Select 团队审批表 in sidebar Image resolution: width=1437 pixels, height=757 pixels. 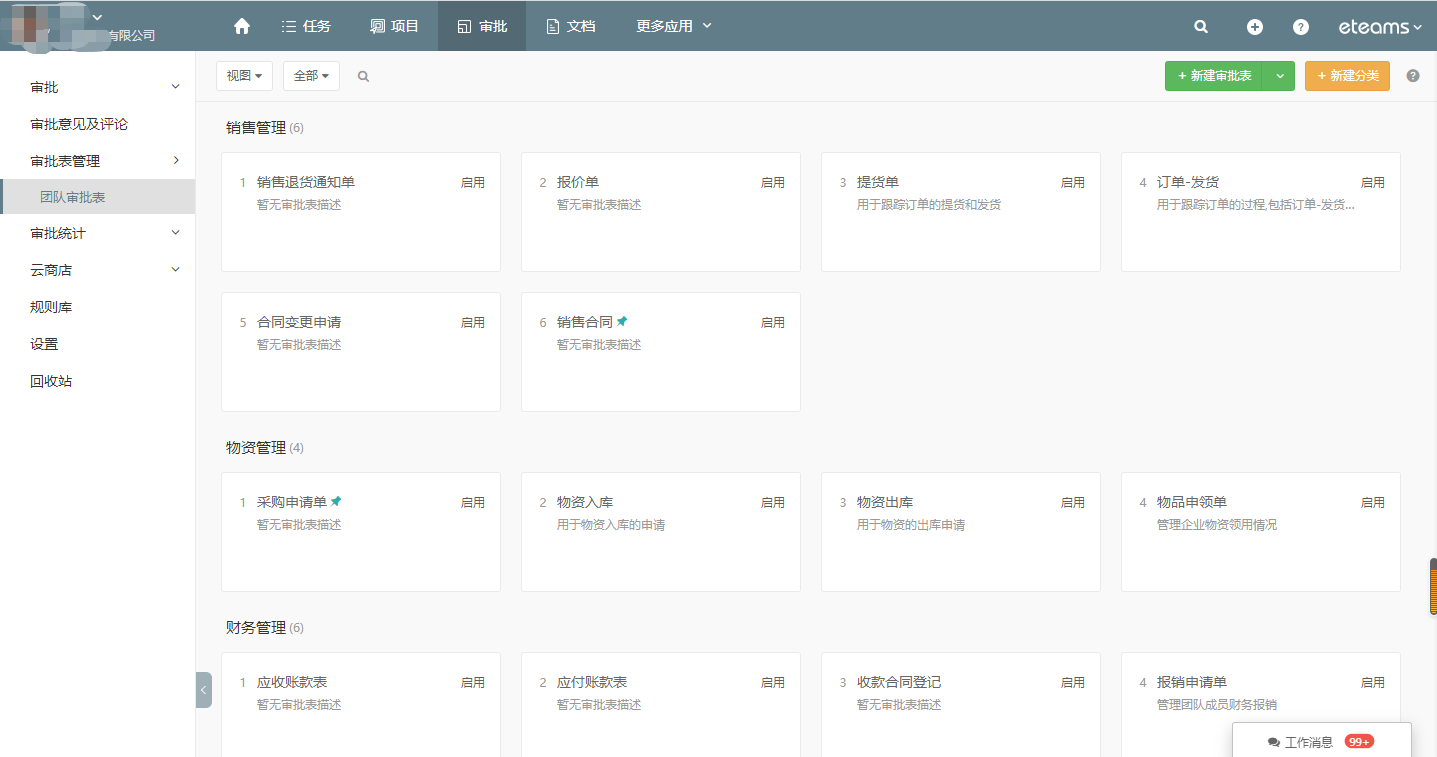coord(98,197)
